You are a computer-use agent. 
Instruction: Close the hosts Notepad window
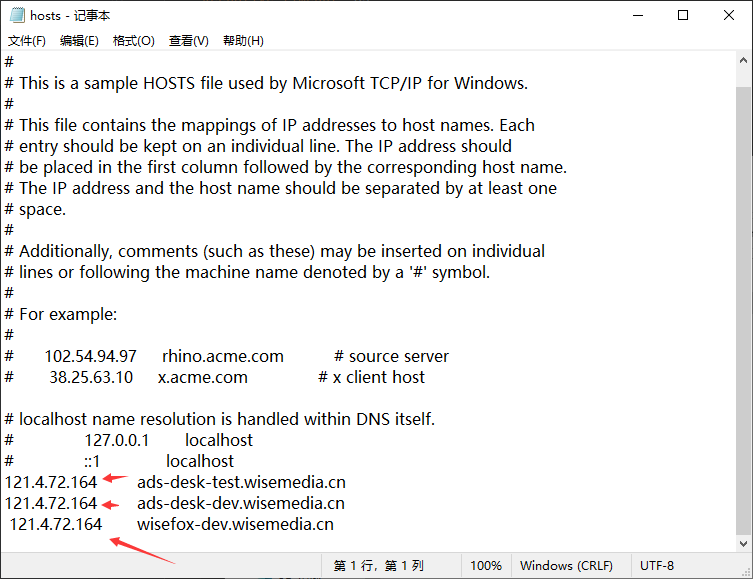(x=729, y=15)
